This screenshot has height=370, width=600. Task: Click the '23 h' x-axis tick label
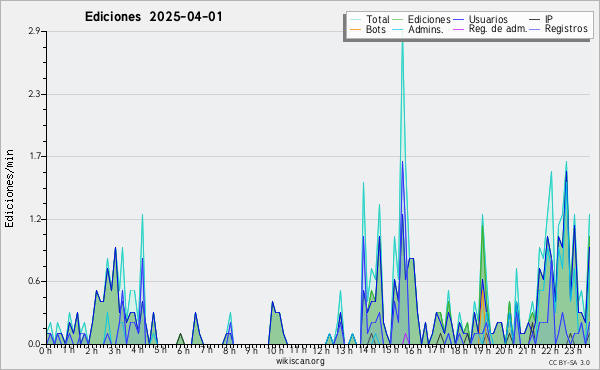tap(574, 351)
